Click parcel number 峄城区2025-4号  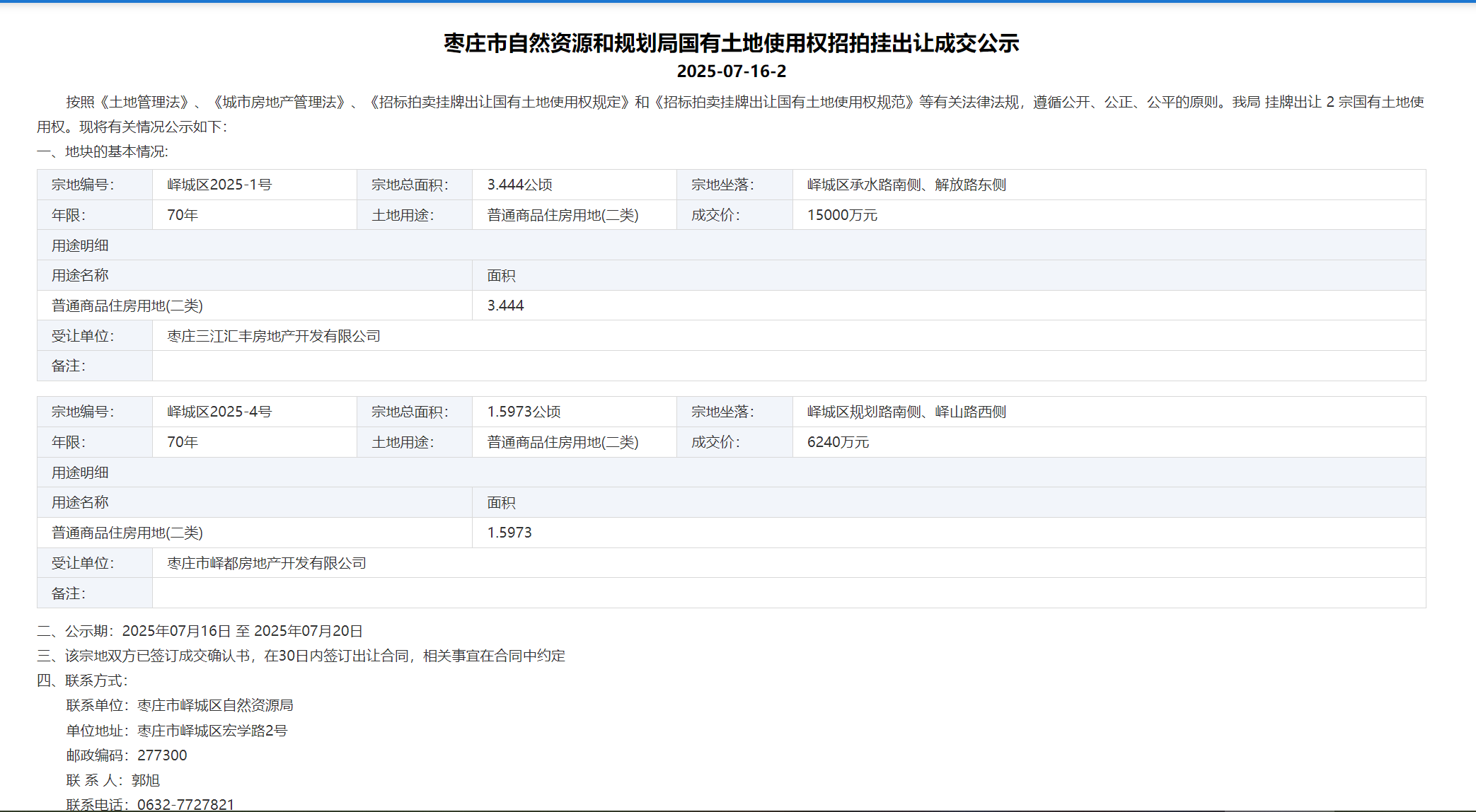[219, 412]
